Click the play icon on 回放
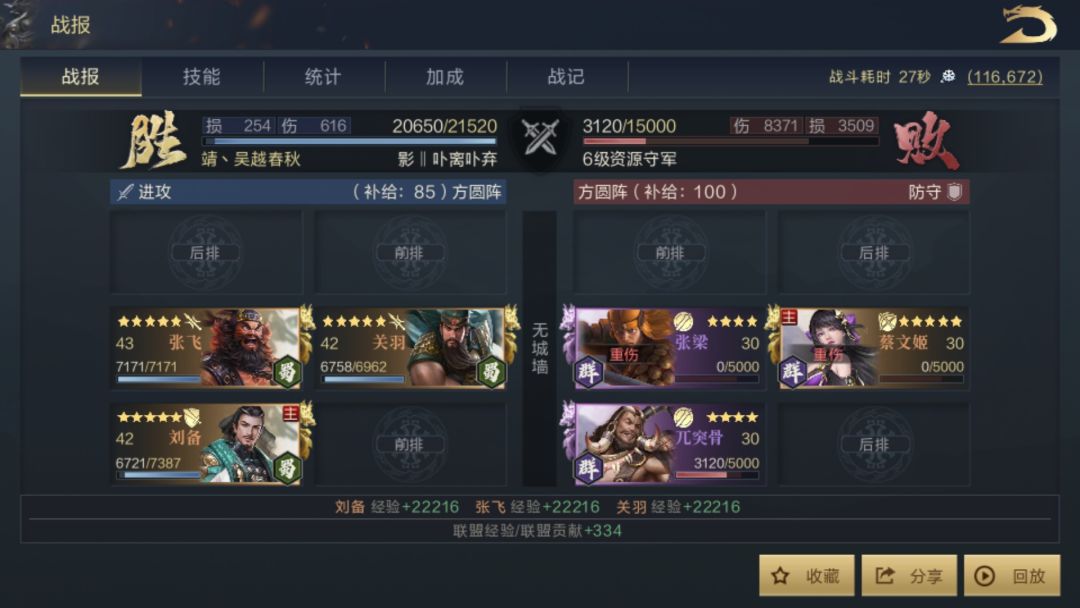 point(984,576)
